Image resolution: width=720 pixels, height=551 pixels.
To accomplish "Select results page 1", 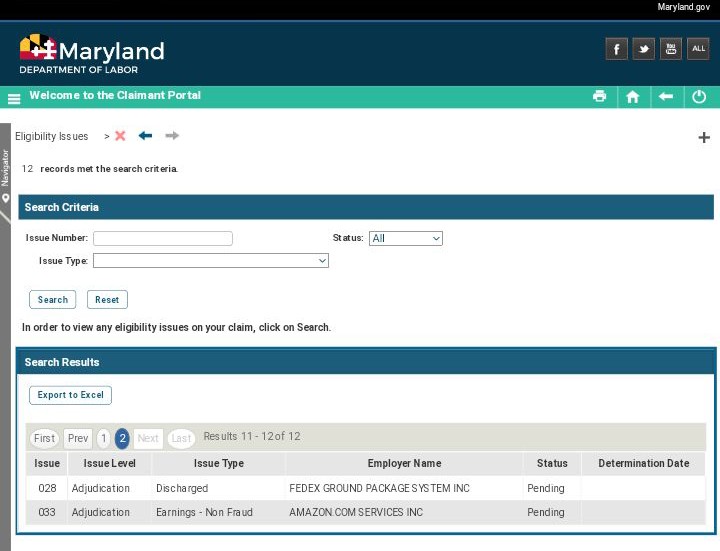I will [104, 439].
